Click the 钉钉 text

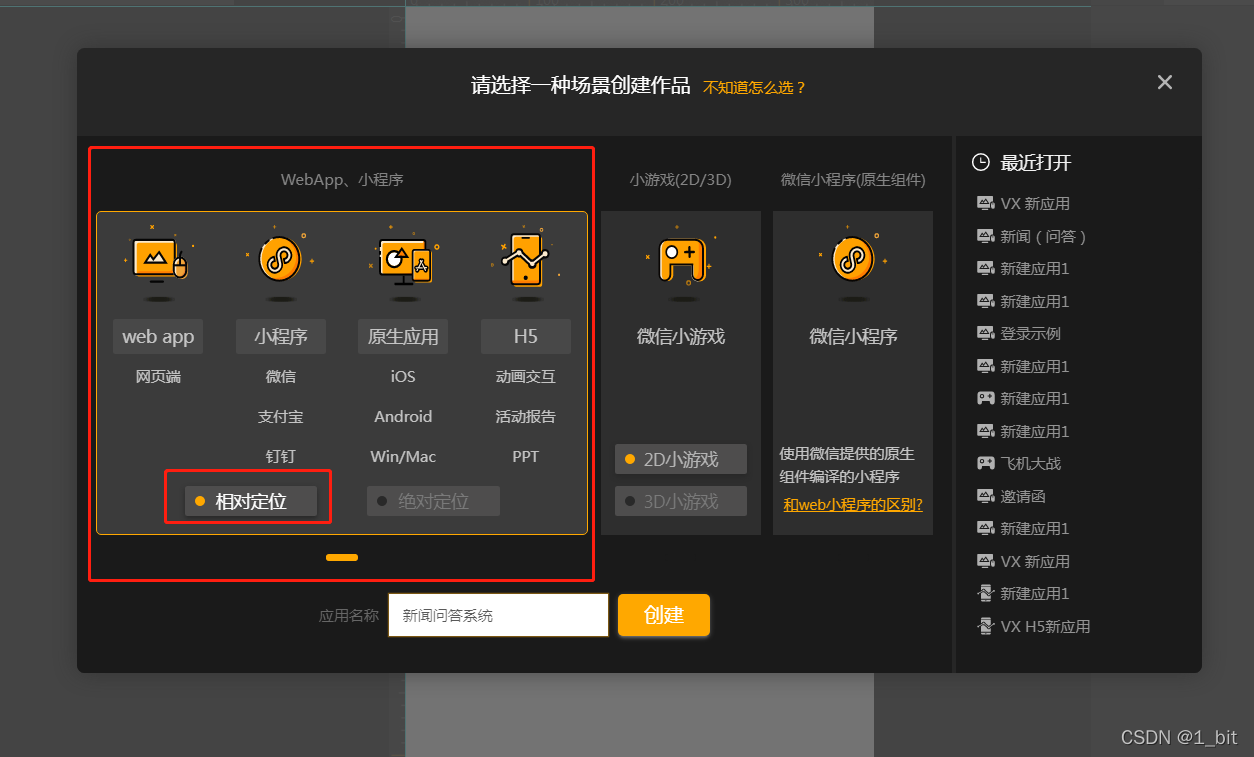pyautogui.click(x=281, y=457)
